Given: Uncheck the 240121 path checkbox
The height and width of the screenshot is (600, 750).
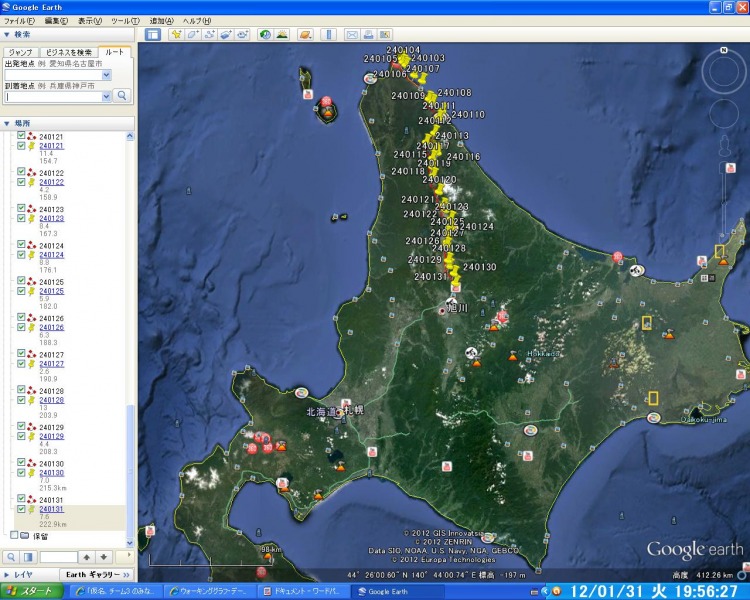Looking at the screenshot, I should click(21, 135).
